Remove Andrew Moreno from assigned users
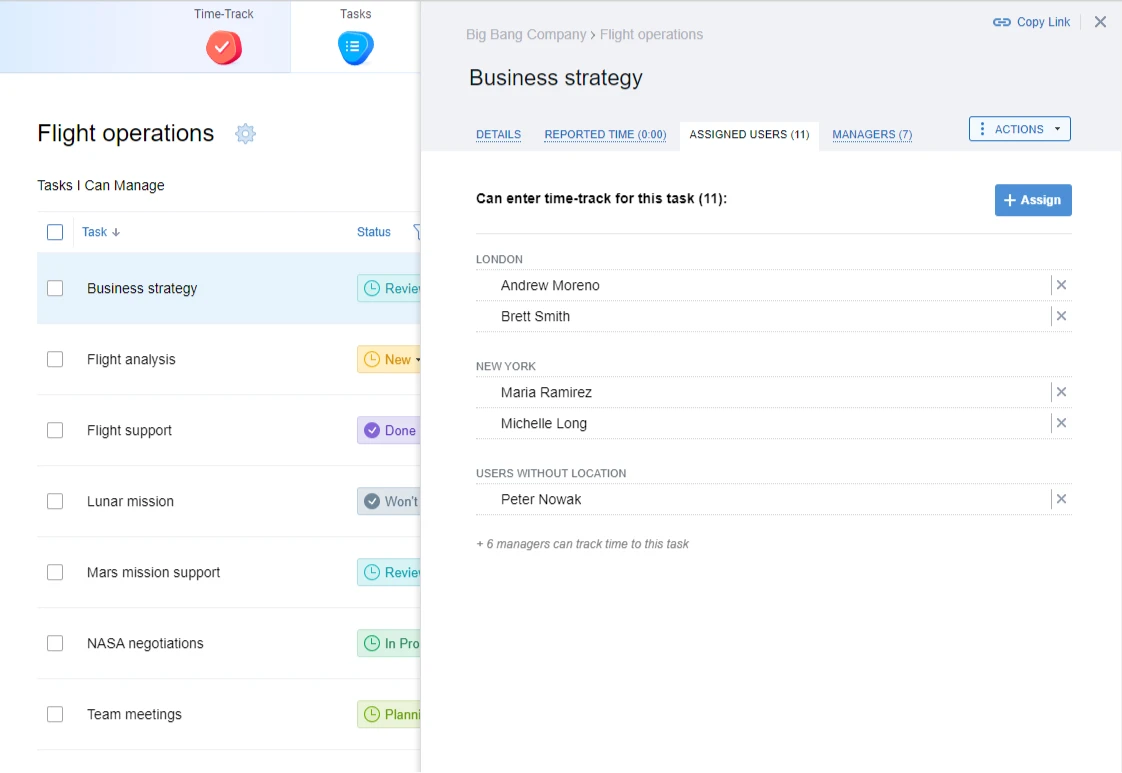This screenshot has width=1122, height=773. pos(1061,286)
